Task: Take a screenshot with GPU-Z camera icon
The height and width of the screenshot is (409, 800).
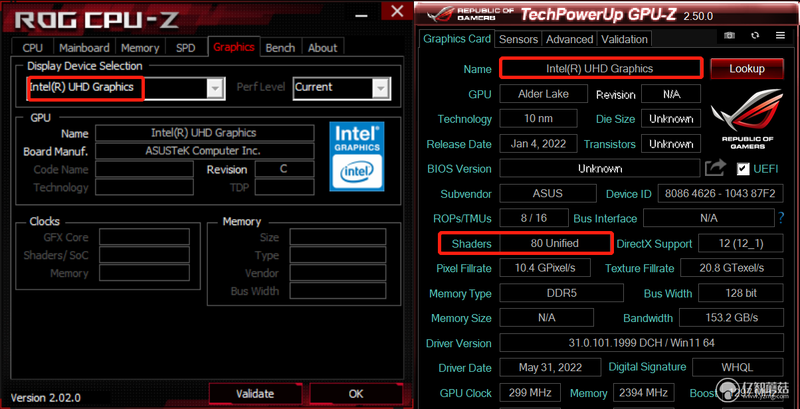Action: pos(730,35)
